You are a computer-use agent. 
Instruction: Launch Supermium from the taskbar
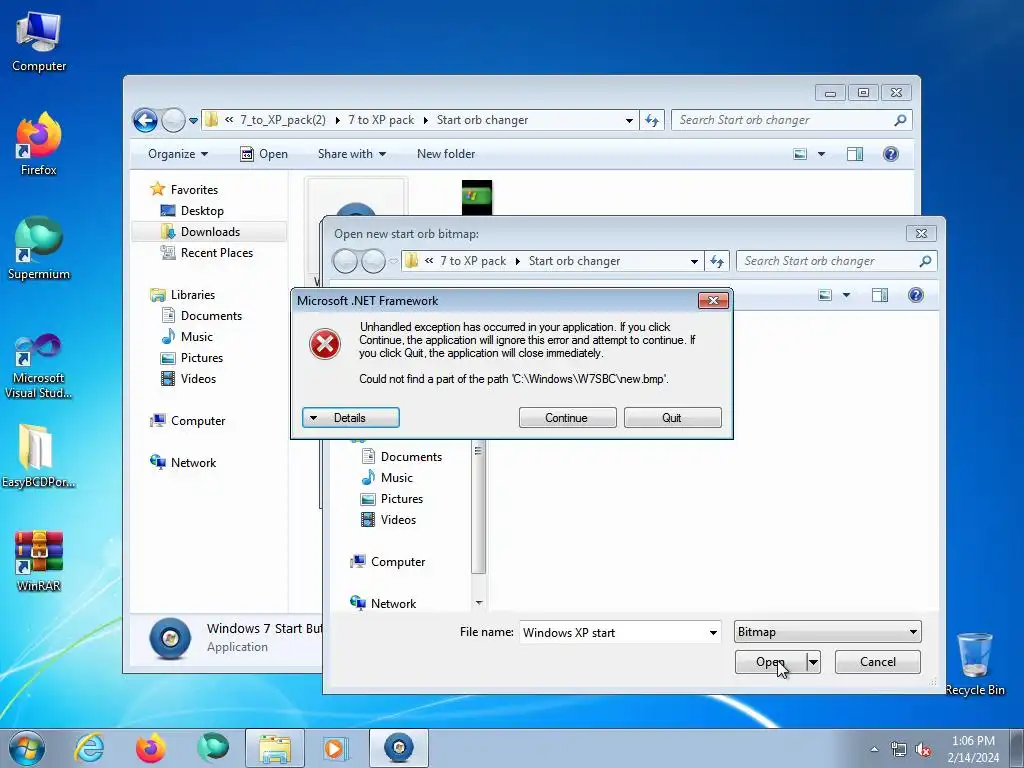[x=213, y=748]
